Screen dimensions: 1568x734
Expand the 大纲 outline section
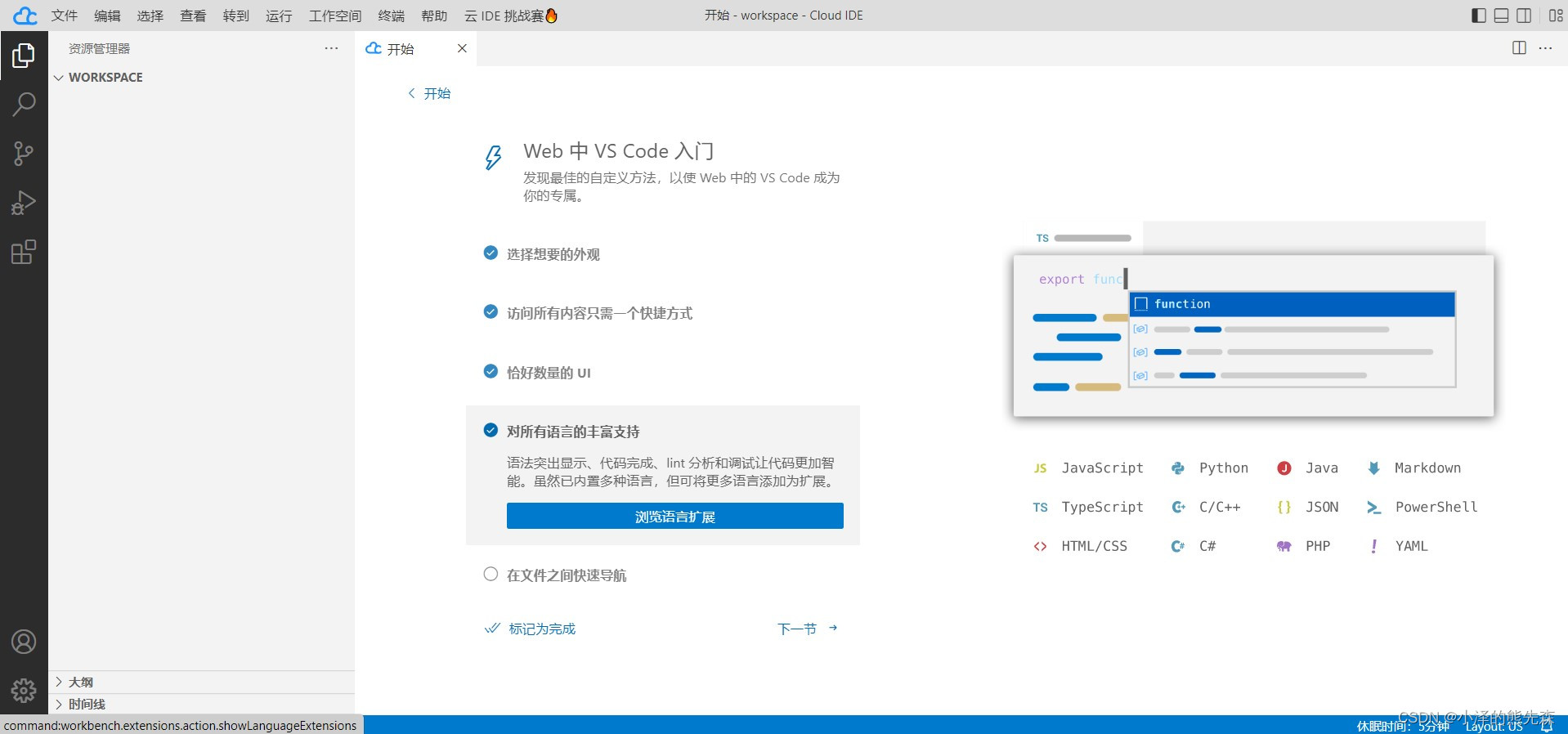click(x=202, y=682)
